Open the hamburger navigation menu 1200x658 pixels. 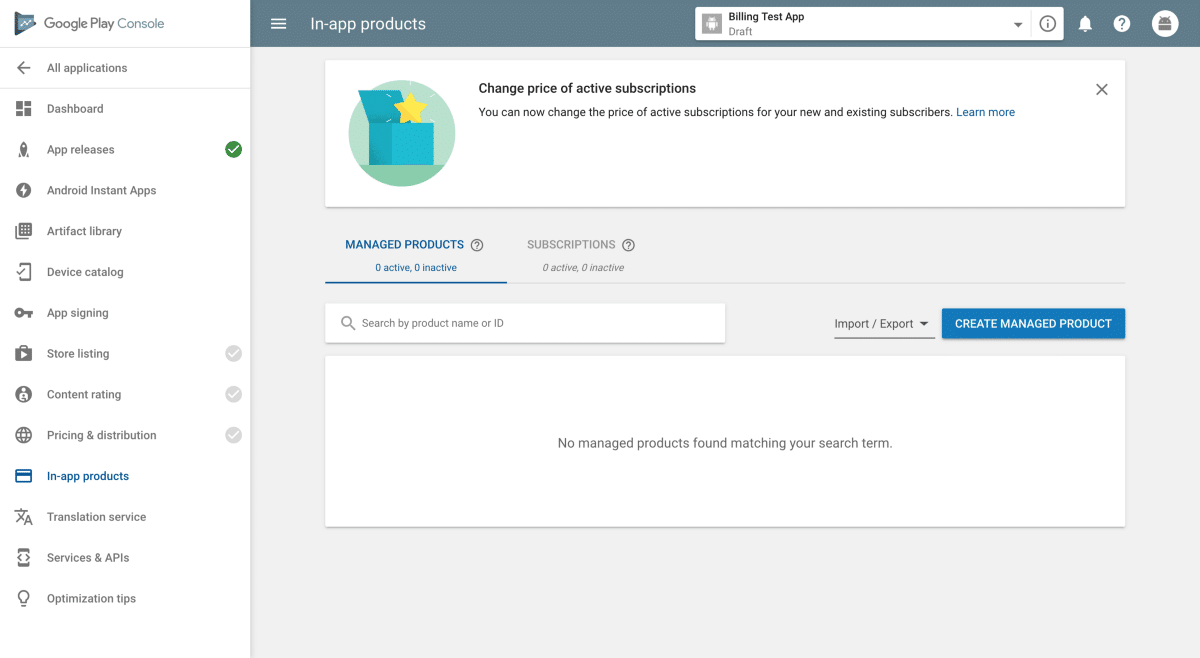point(279,24)
